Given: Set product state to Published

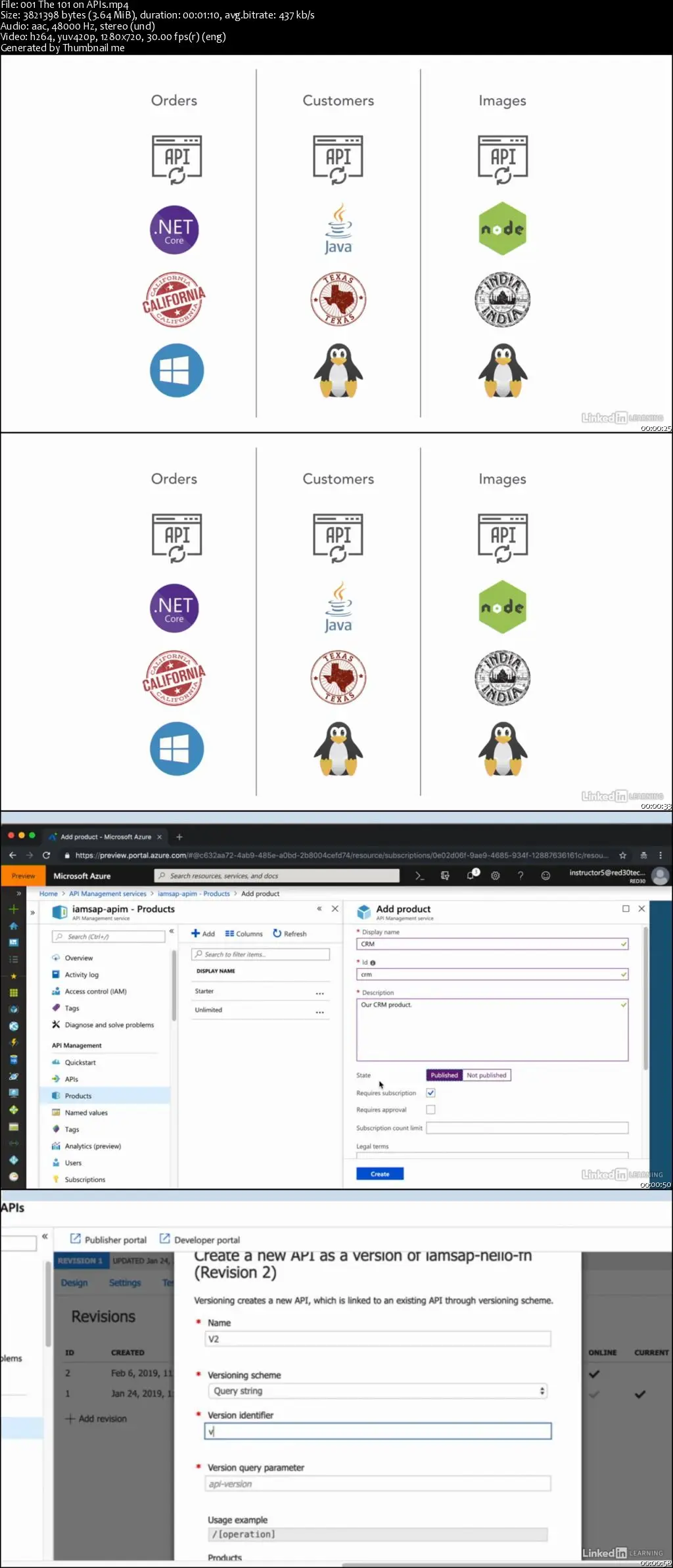Looking at the screenshot, I should click(x=444, y=1075).
